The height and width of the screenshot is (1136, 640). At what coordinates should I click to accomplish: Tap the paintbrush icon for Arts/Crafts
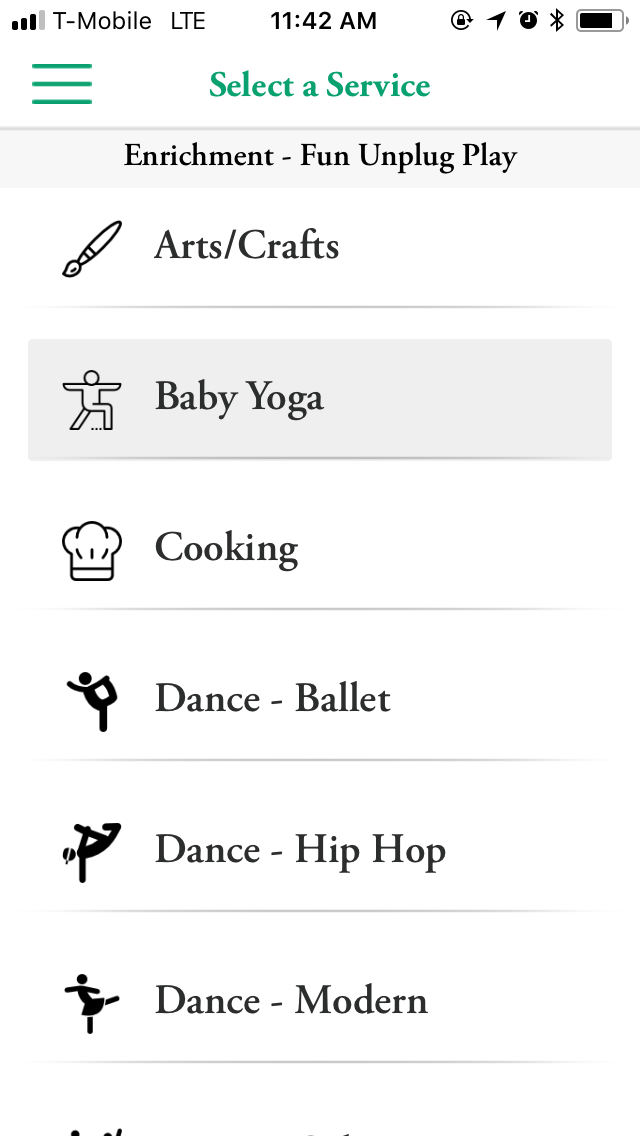[x=91, y=248]
